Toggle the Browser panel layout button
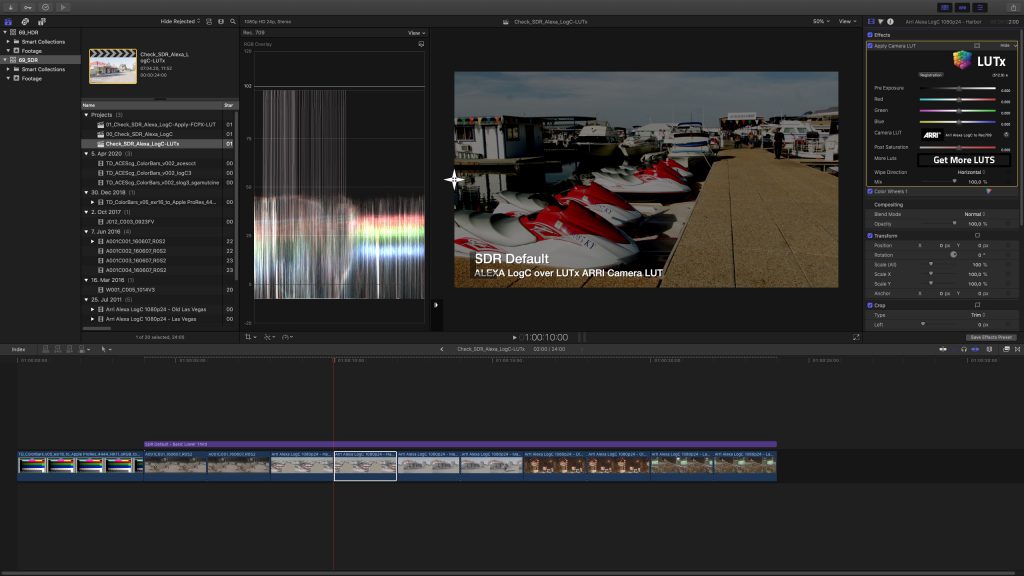 click(944, 7)
